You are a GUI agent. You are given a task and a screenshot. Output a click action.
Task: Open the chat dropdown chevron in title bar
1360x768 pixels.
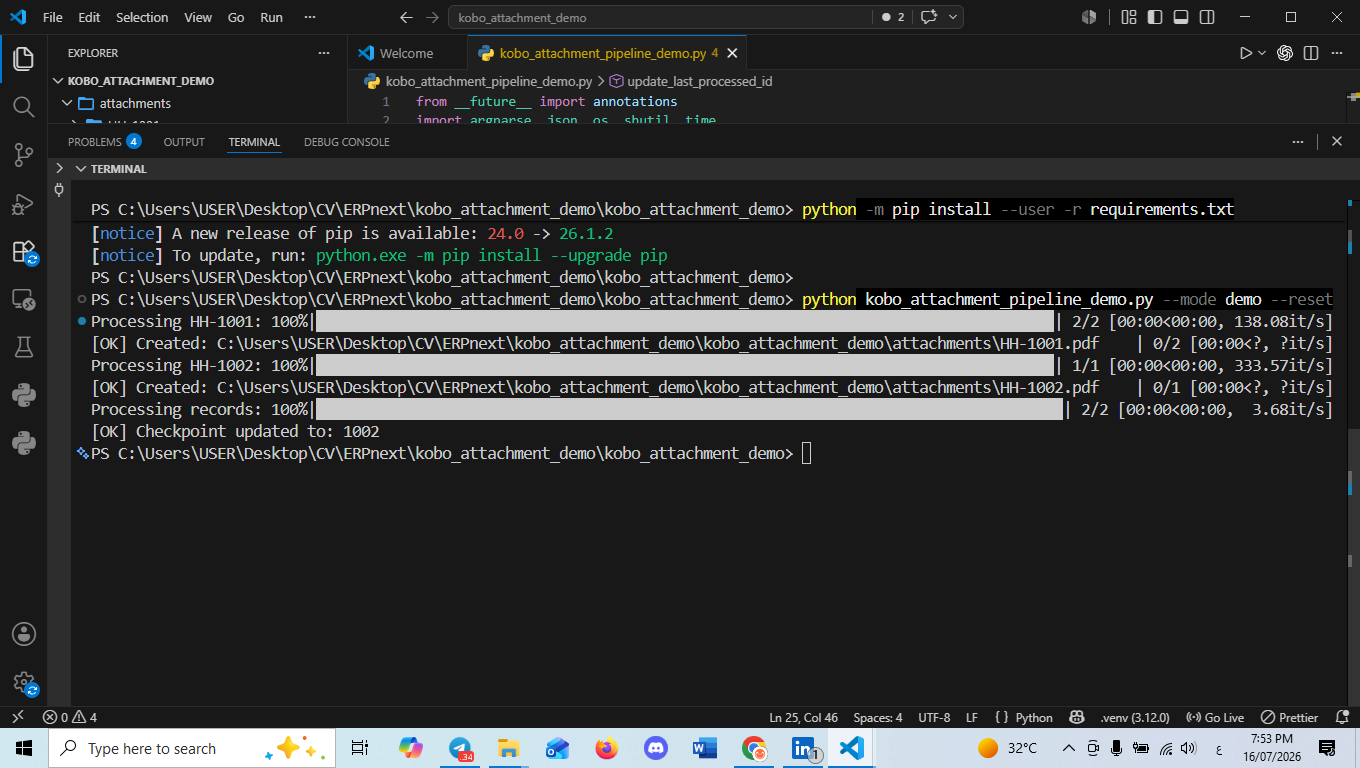[x=953, y=17]
